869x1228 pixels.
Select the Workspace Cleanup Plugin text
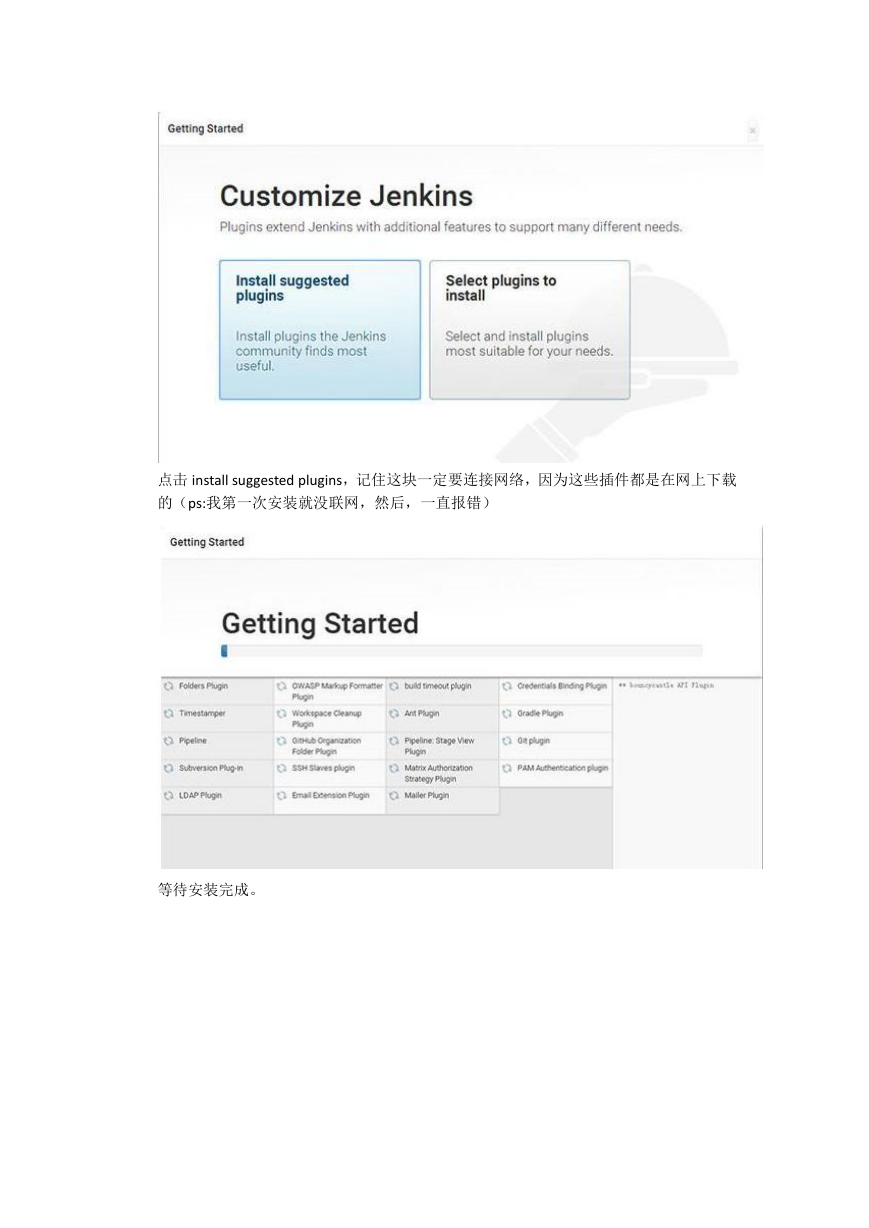click(x=327, y=719)
